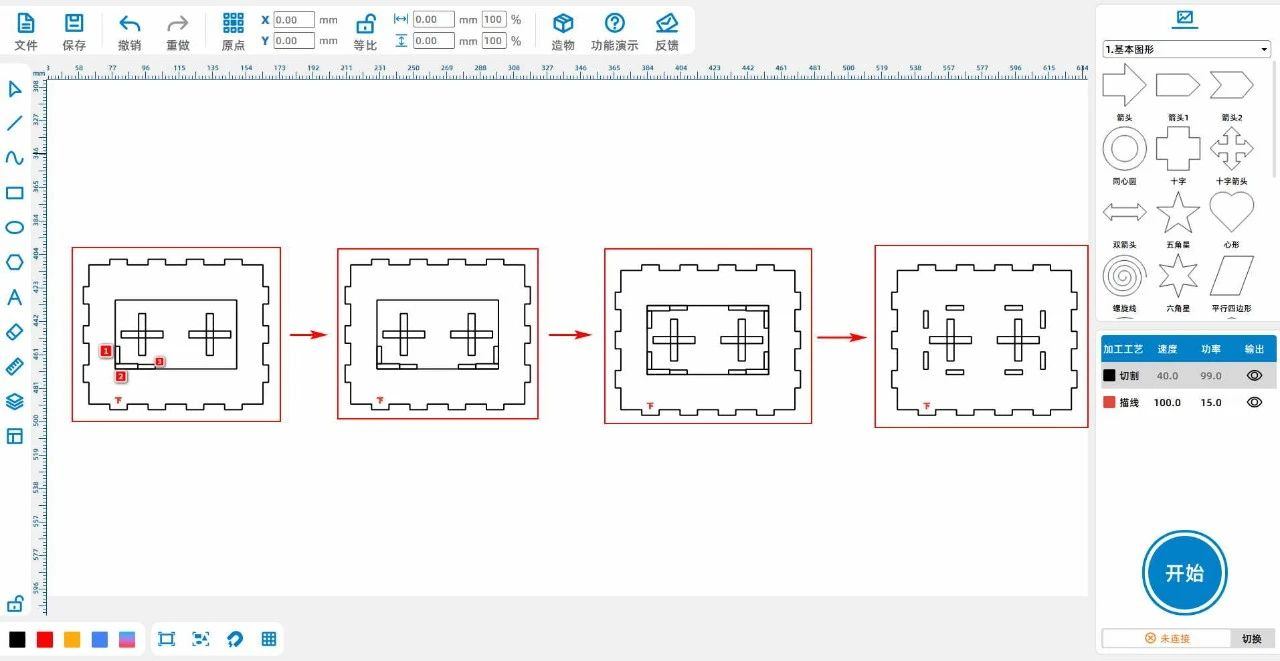Toggle the 等比 aspect ratio lock
This screenshot has height=661, width=1280.
pyautogui.click(x=366, y=24)
